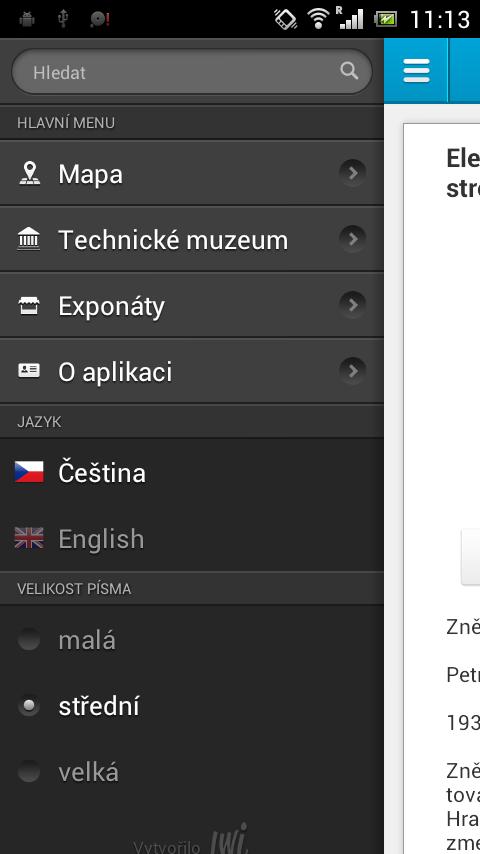
Task: Switch language to Čeština
Action: coord(192,472)
